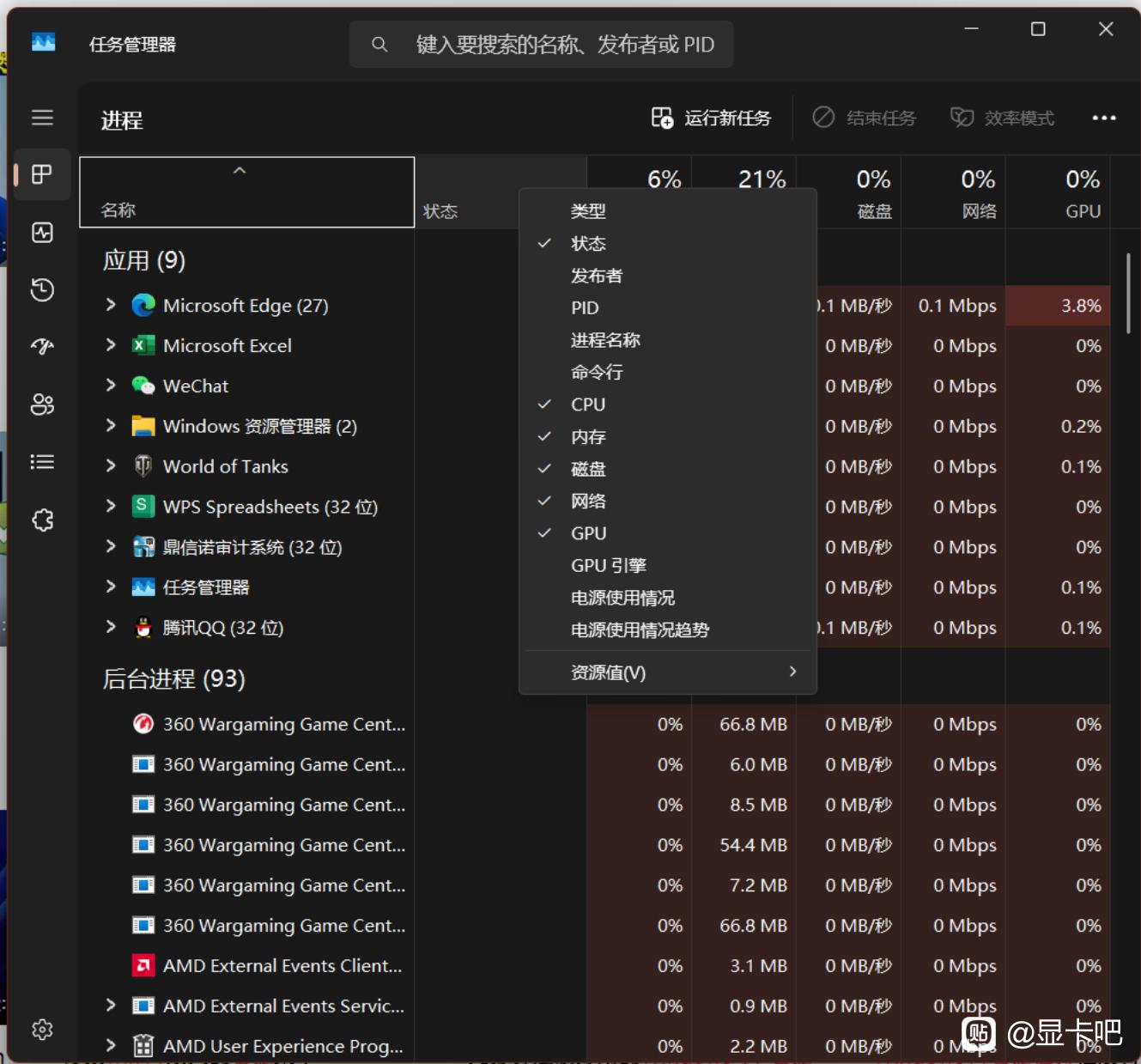1141x1064 pixels.
Task: Click 结束任务 button
Action: tap(865, 118)
